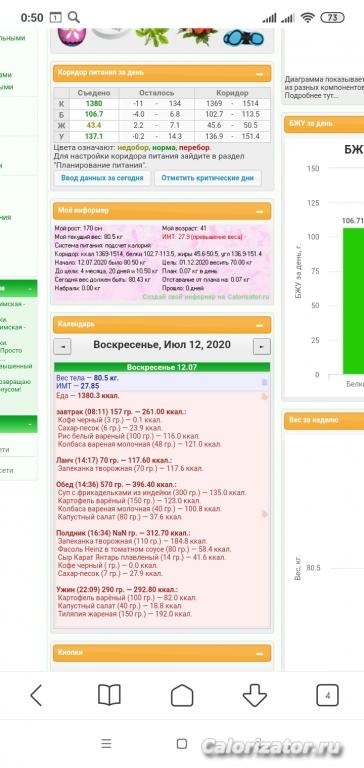The width and height of the screenshot is (364, 768).
Task: Select the purple egg reward image
Action: pos(72,36)
